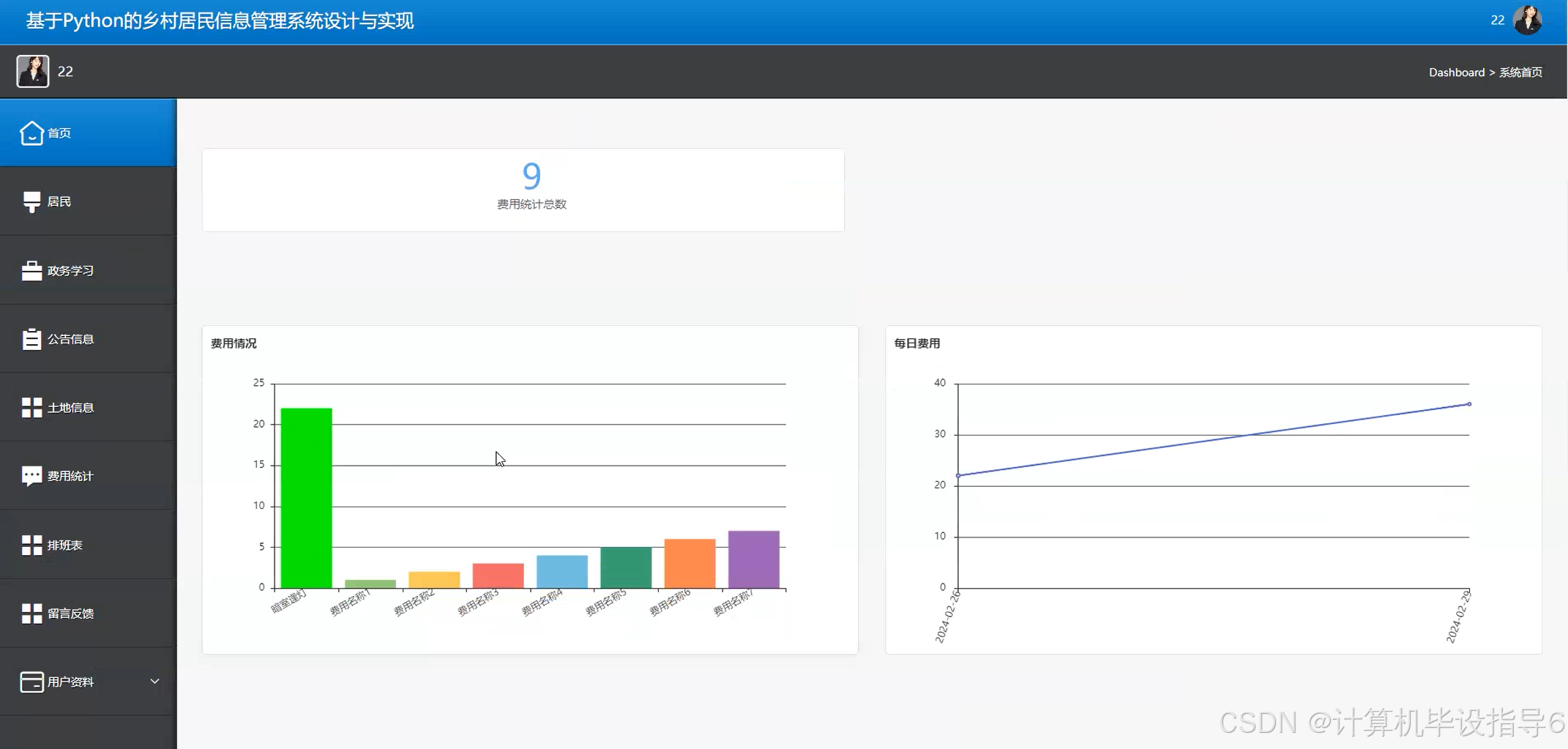Click the red 费用名称3 bar
This screenshot has height=749, width=1568.
[x=498, y=575]
